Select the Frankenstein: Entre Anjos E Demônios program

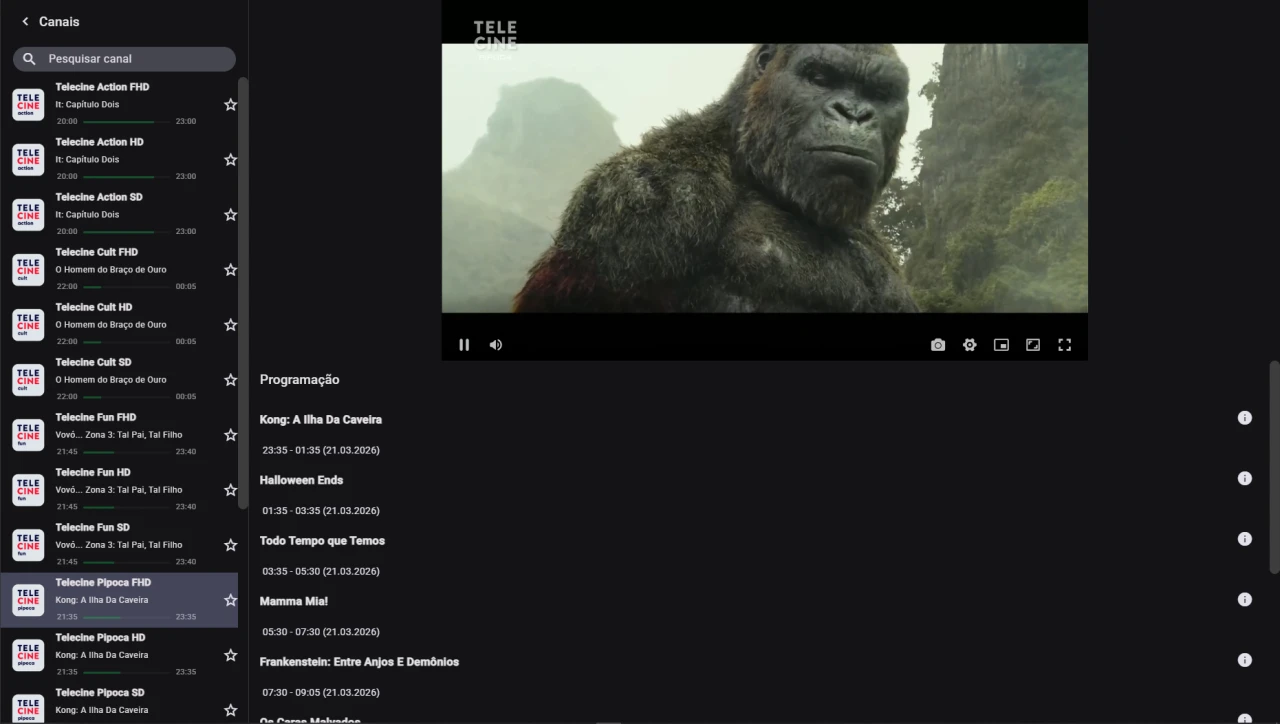click(359, 661)
